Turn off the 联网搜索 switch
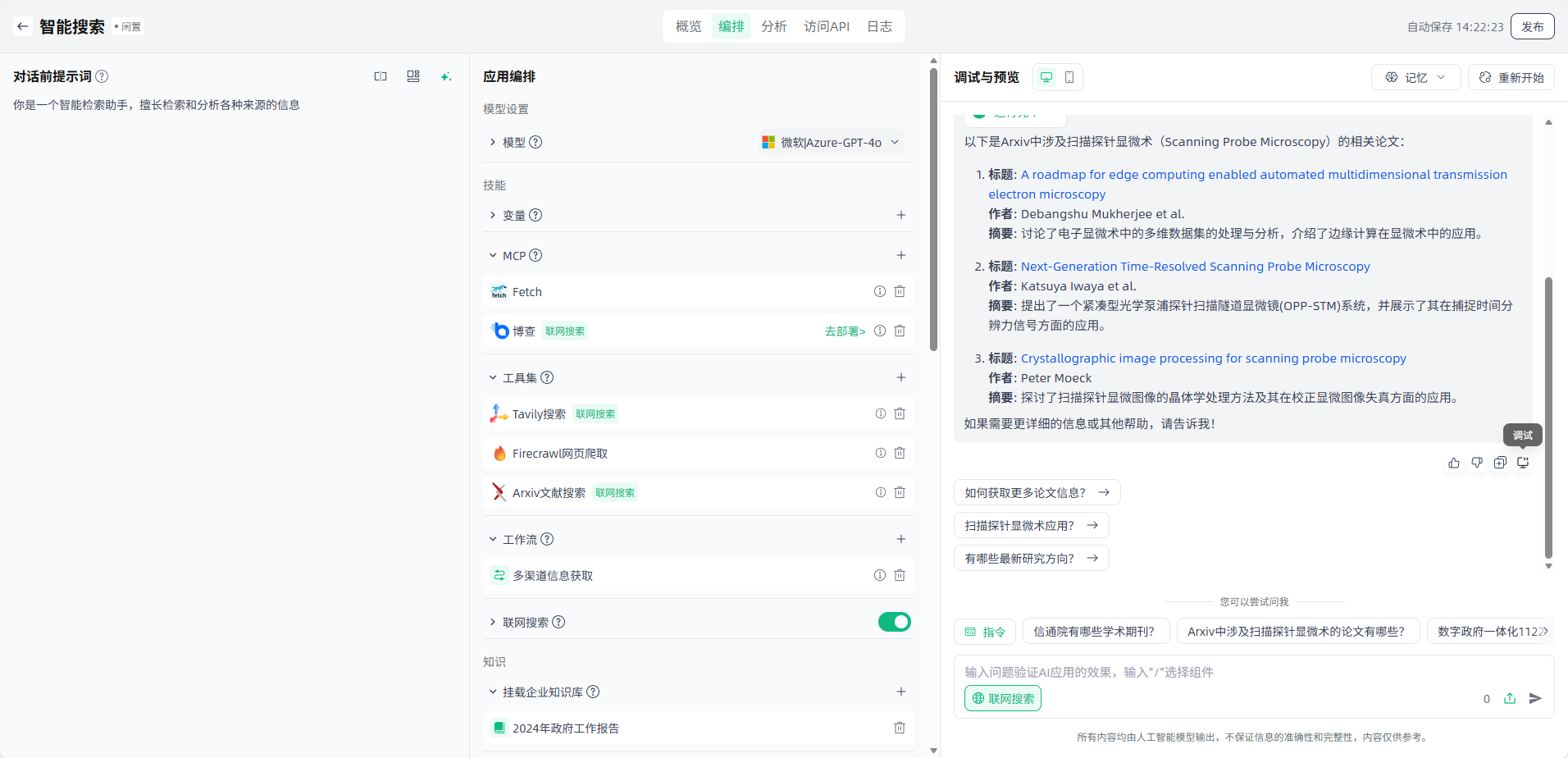The width and height of the screenshot is (1568, 758). tap(894, 622)
